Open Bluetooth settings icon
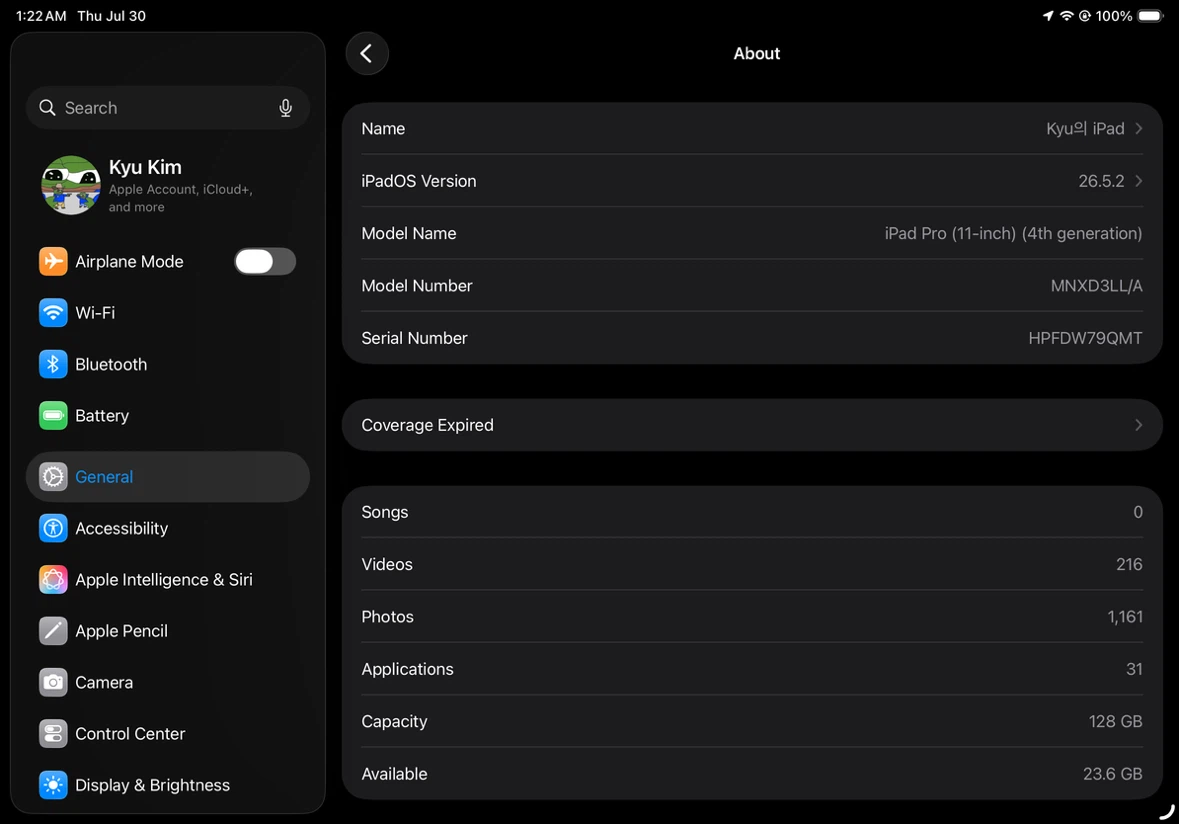The width and height of the screenshot is (1179, 824). (53, 364)
